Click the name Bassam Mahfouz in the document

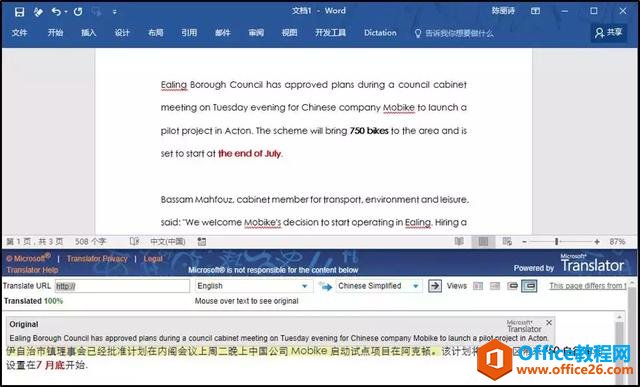[x=197, y=200]
